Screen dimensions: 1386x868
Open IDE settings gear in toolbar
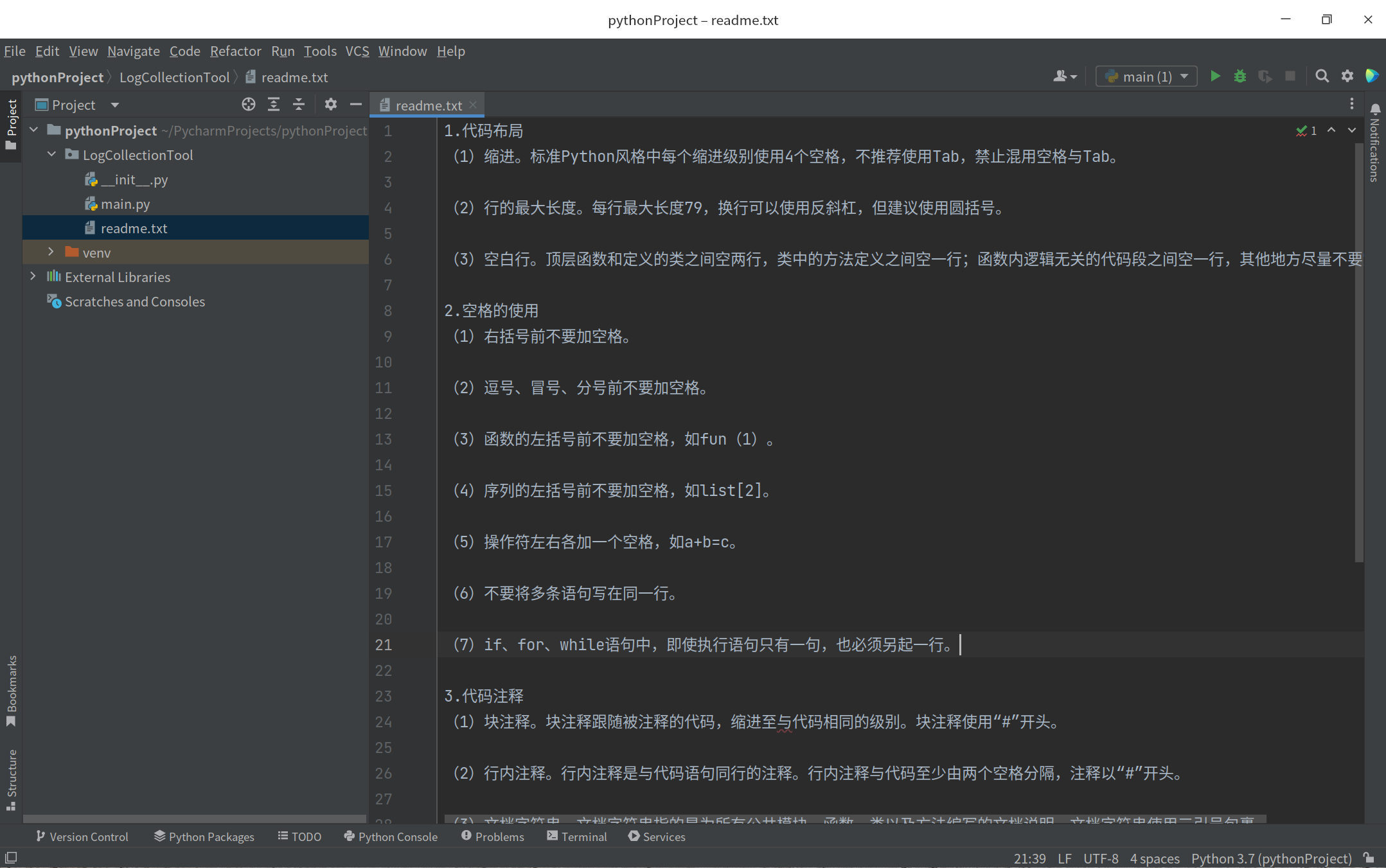point(1347,76)
